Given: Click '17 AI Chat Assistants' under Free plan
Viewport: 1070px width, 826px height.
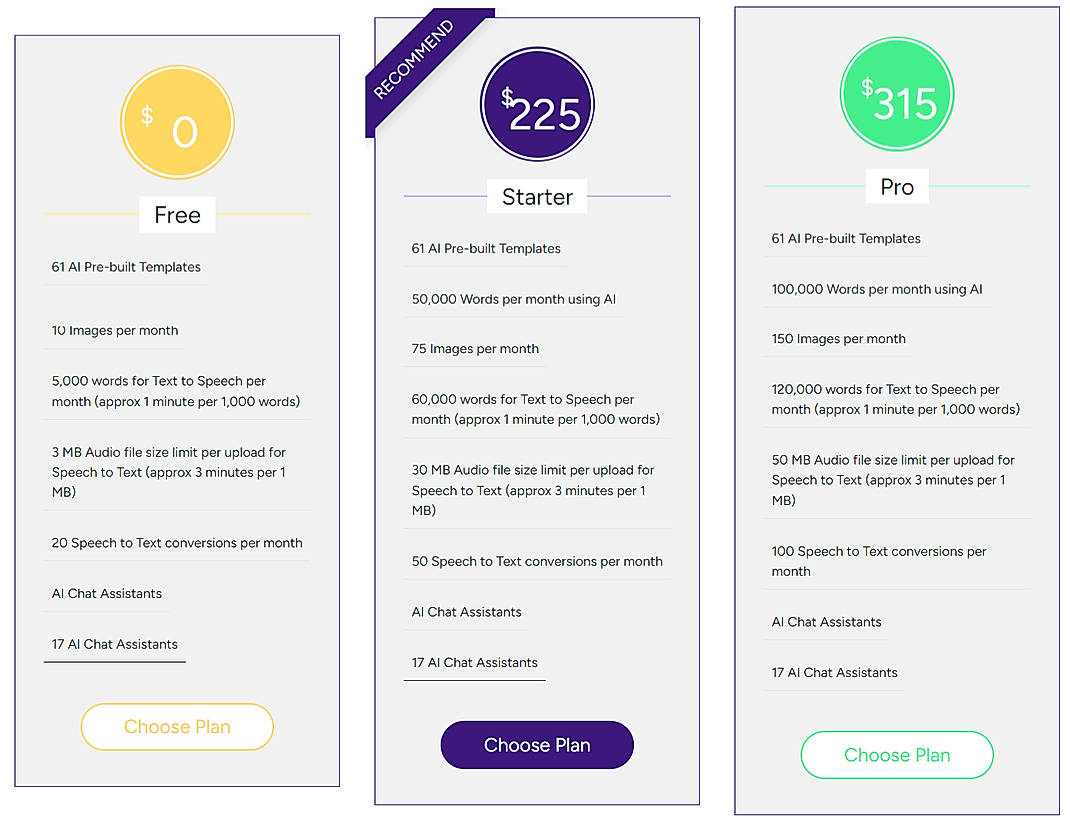Looking at the screenshot, I should (x=114, y=644).
